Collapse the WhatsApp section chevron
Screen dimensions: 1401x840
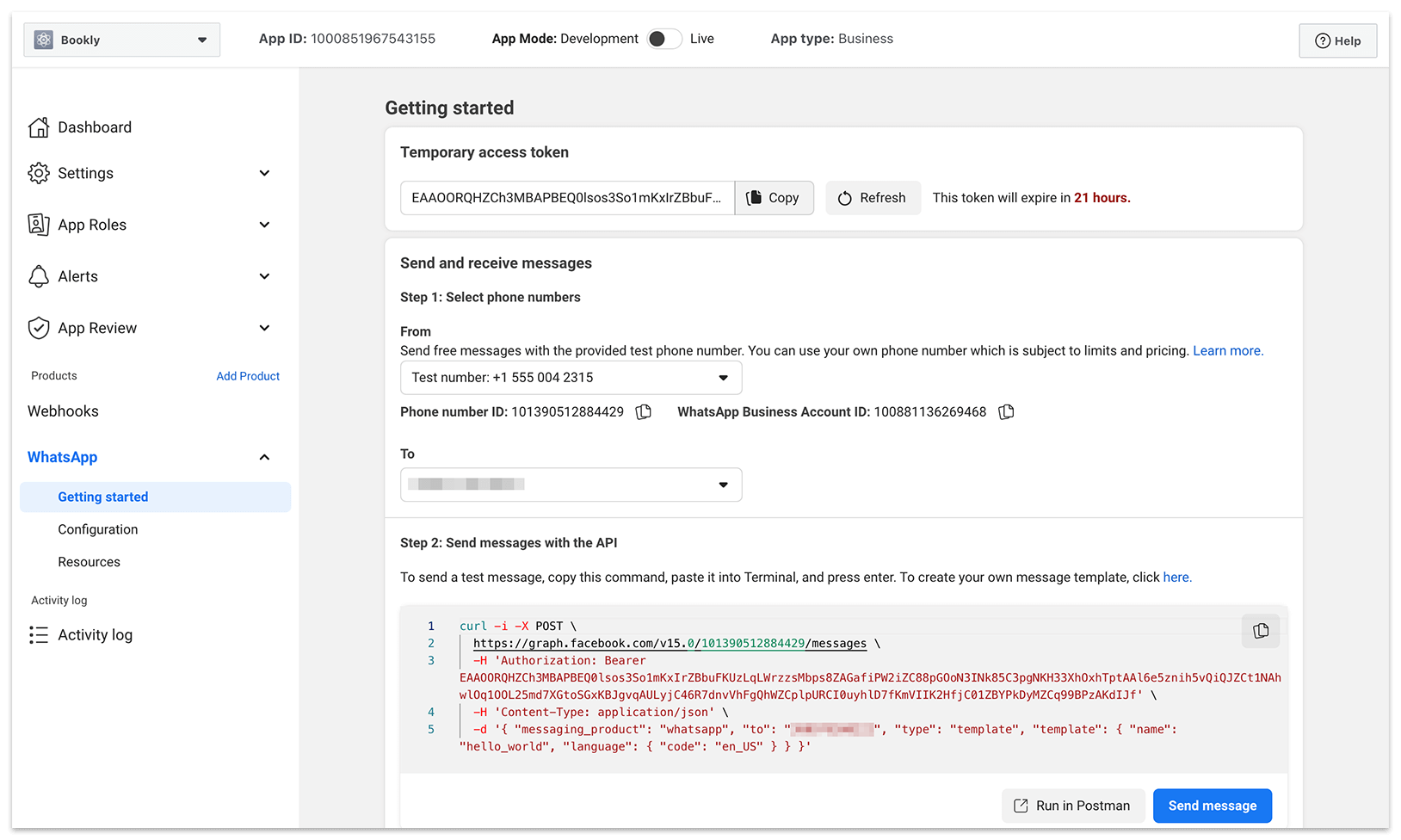(x=264, y=457)
